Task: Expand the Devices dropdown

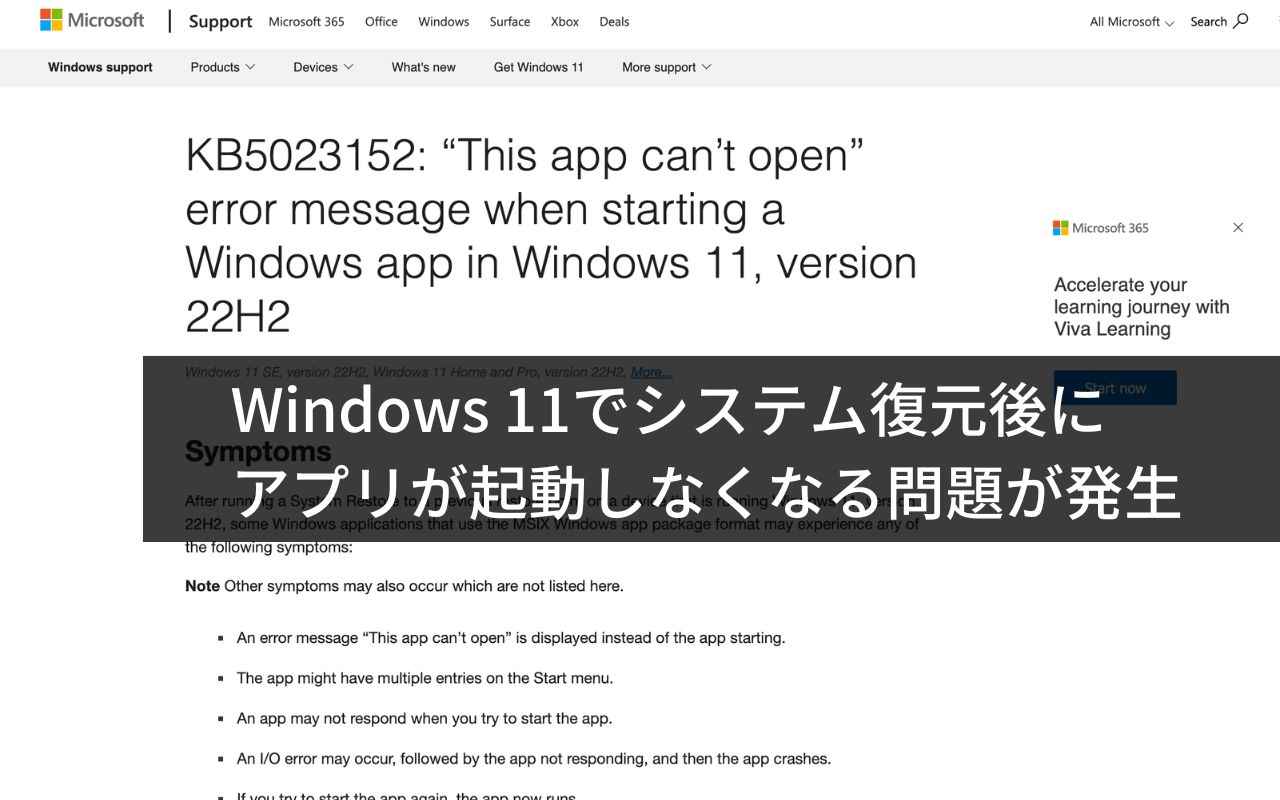Action: pos(323,67)
